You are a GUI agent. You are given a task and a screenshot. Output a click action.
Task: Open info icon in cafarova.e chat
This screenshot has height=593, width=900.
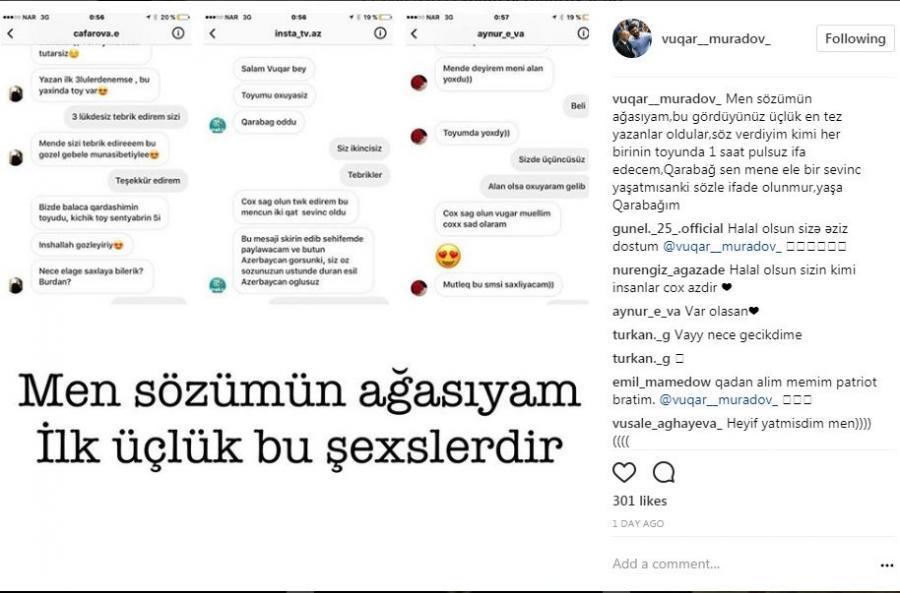pyautogui.click(x=179, y=33)
